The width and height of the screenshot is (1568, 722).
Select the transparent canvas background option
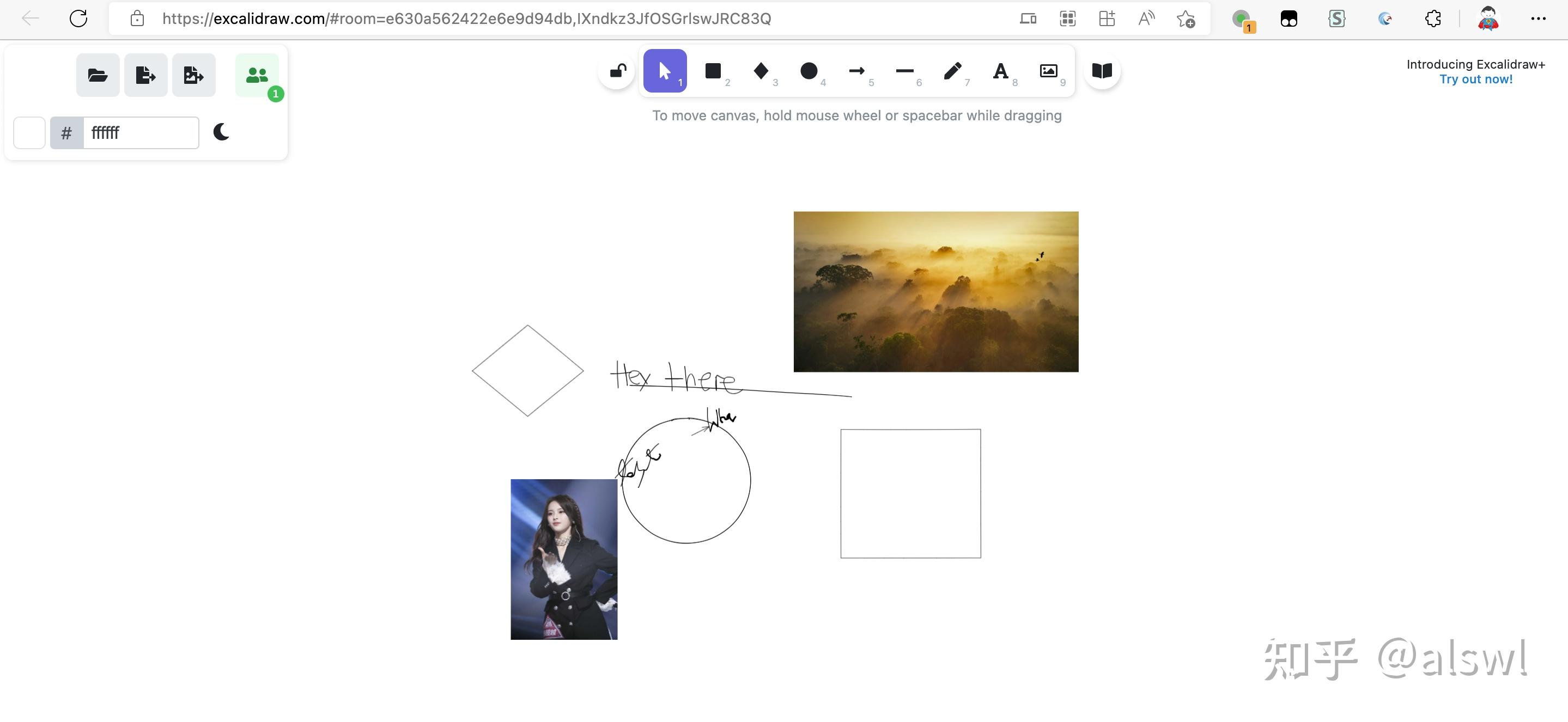pos(29,132)
